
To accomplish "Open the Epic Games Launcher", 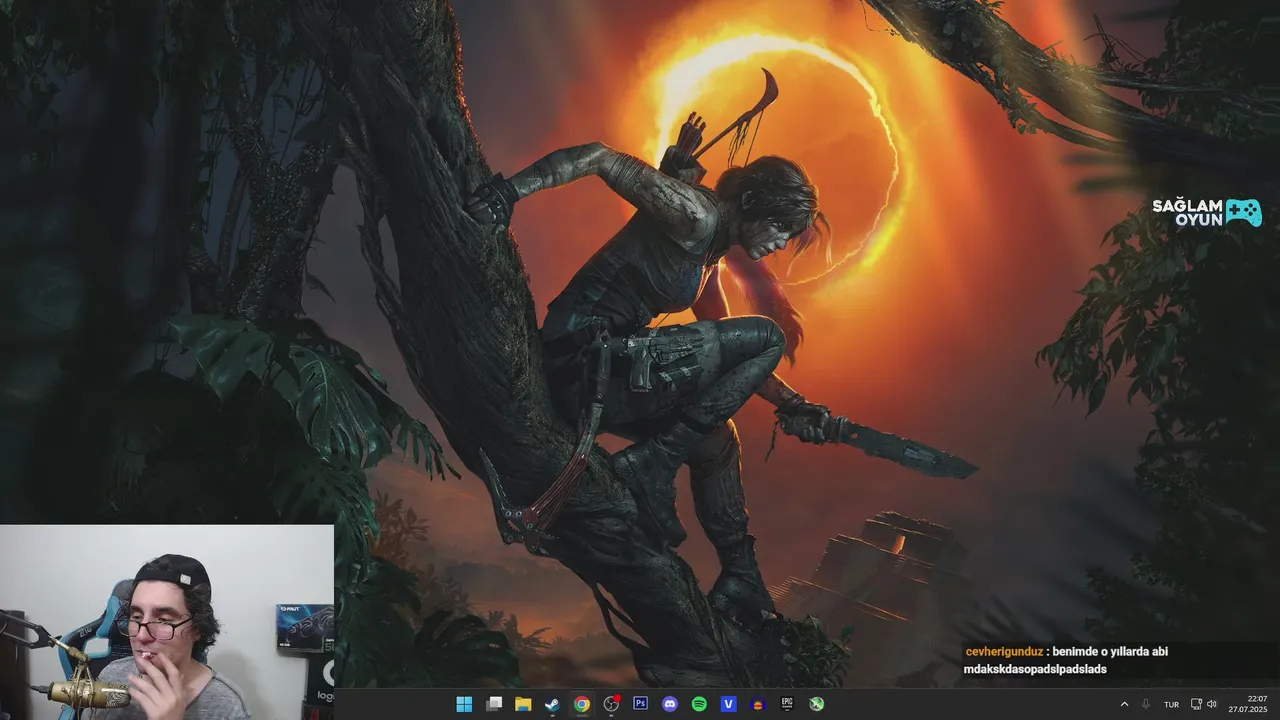I will click(x=787, y=704).
